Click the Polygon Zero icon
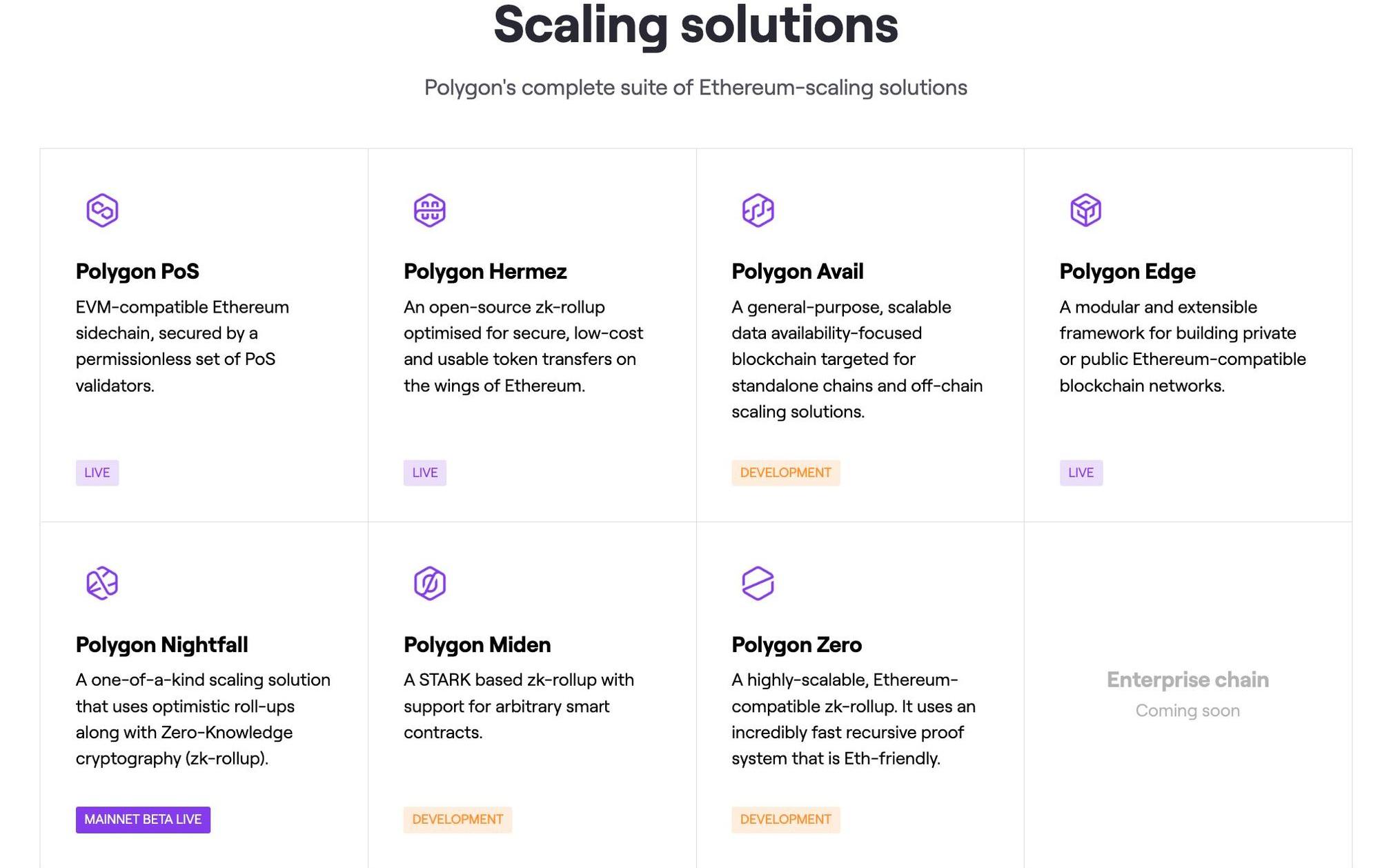1380x868 pixels. pyautogui.click(x=758, y=583)
